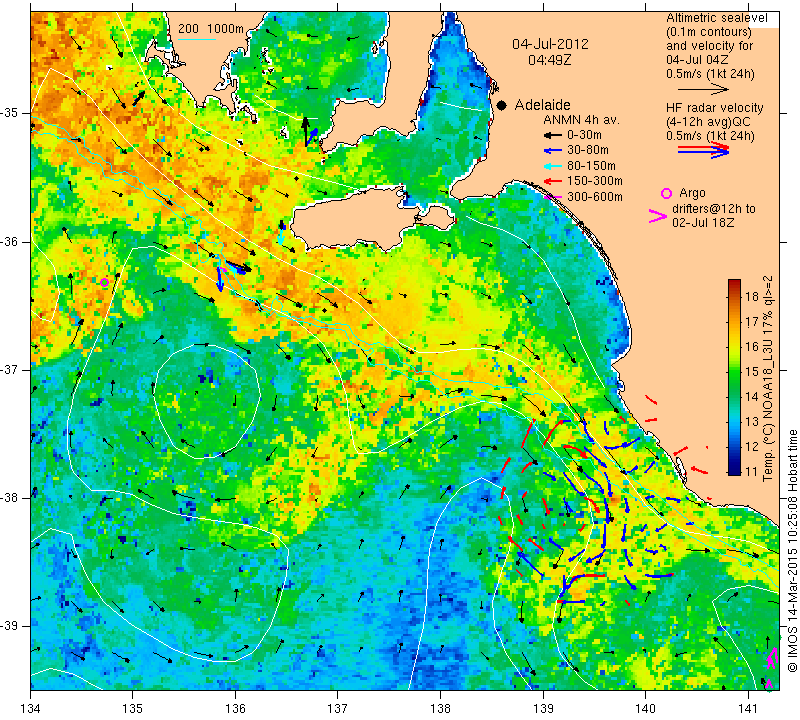This screenshot has height=720, width=800.
Task: Click the cyan 80-150m legend arrow
Action: (552, 166)
